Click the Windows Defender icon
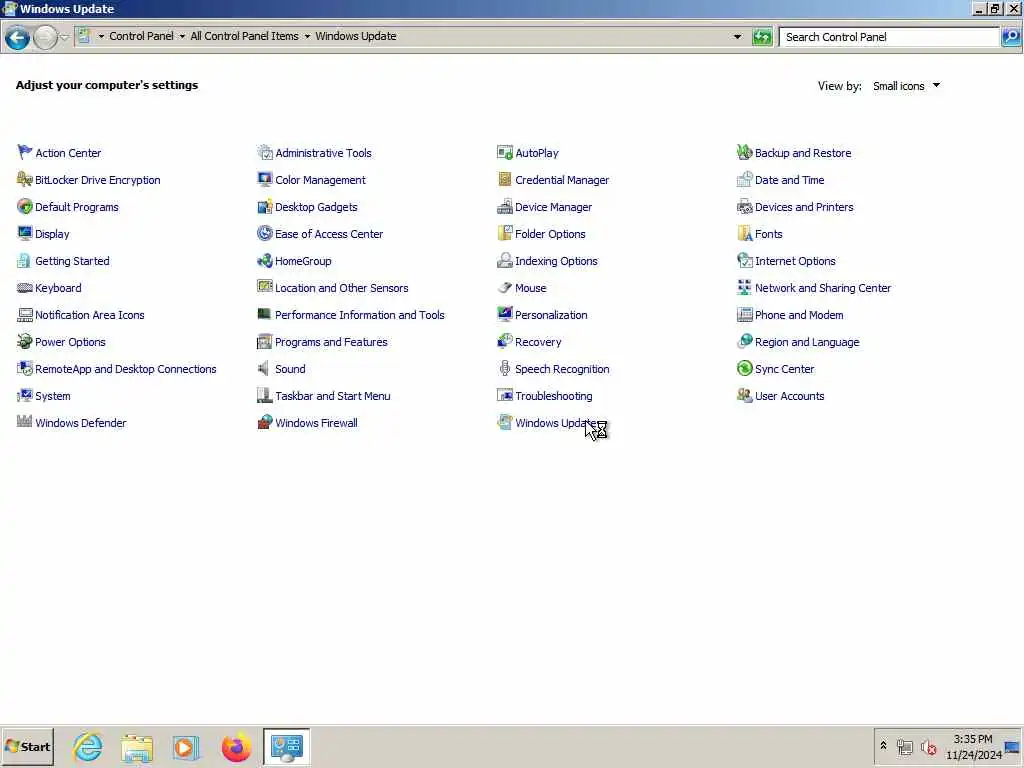 [x=25, y=422]
